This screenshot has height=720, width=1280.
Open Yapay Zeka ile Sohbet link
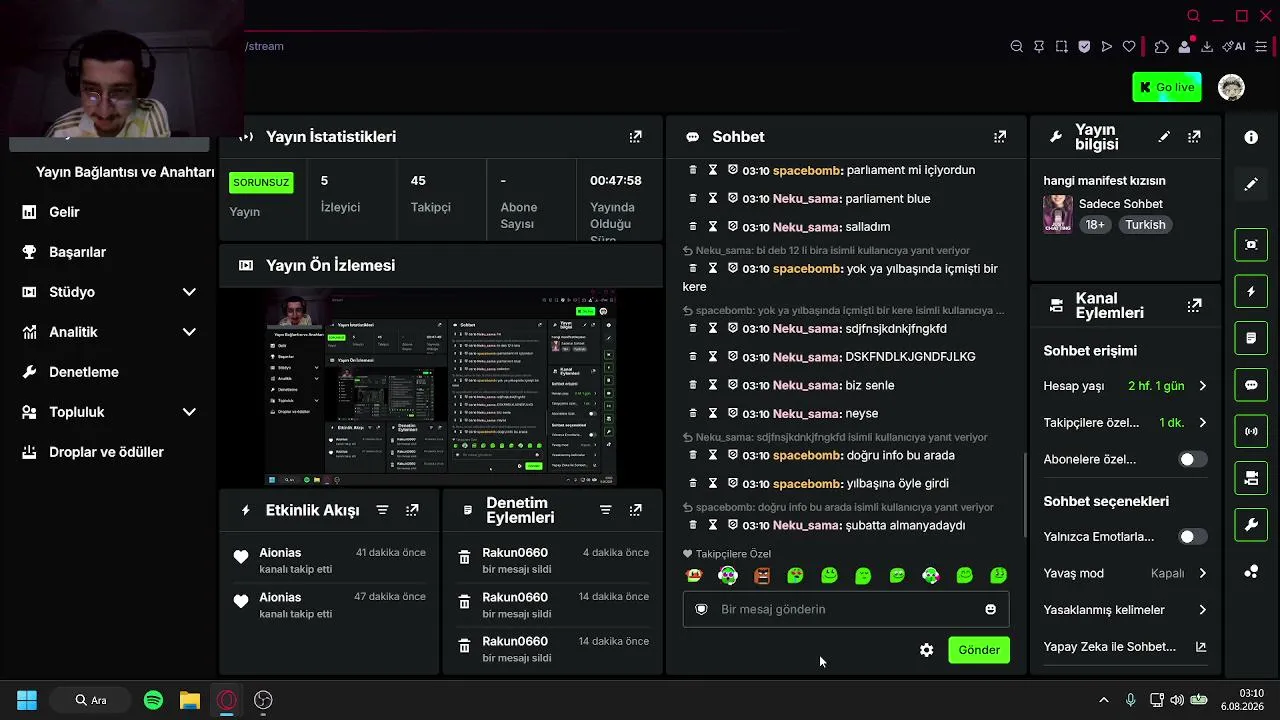click(1126, 647)
